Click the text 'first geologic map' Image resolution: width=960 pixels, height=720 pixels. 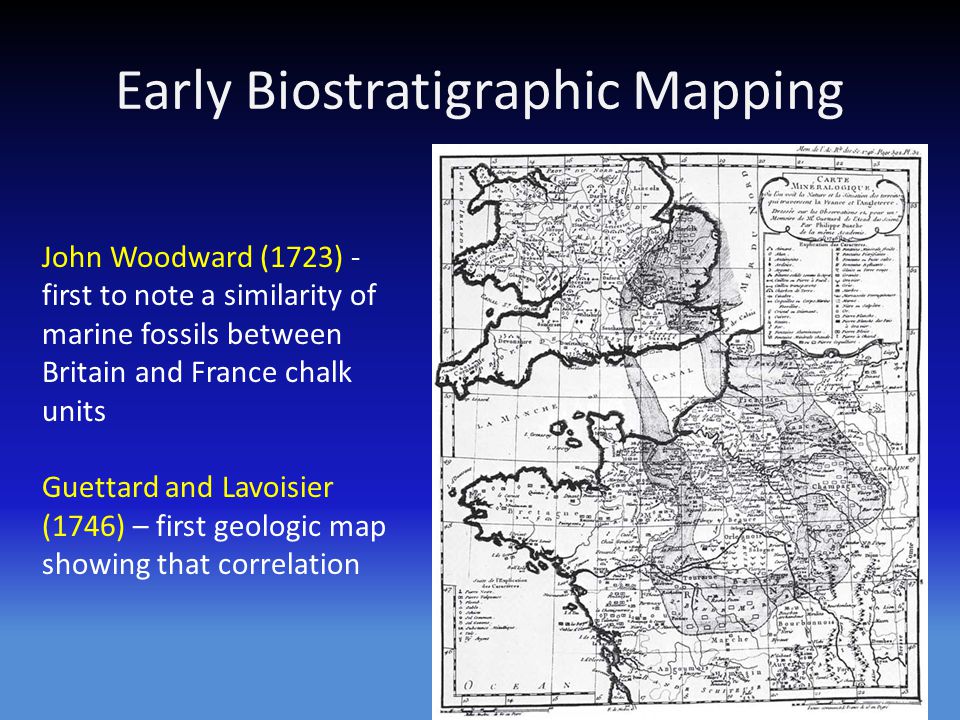271,526
